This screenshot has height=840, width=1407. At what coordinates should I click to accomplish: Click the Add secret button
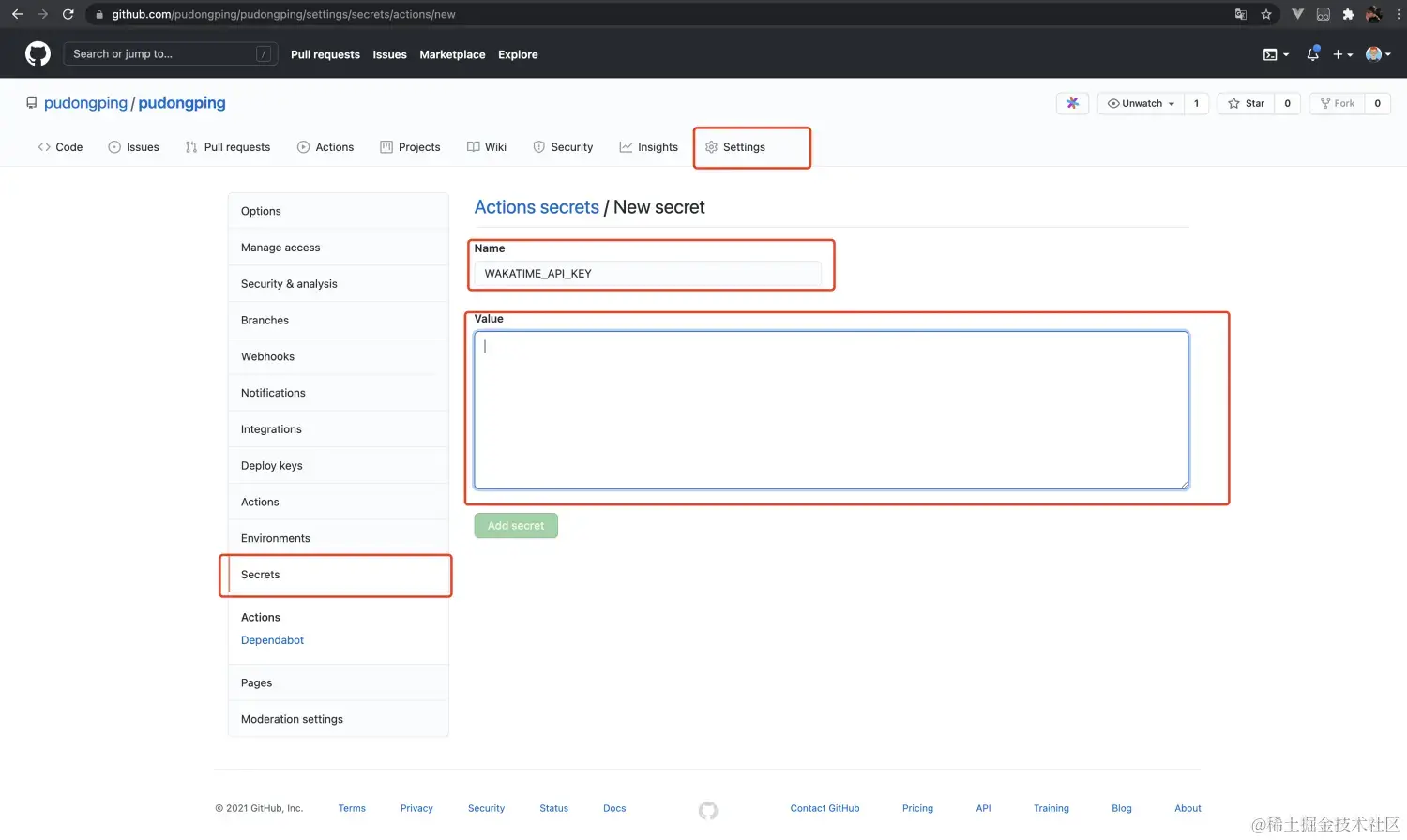516,526
